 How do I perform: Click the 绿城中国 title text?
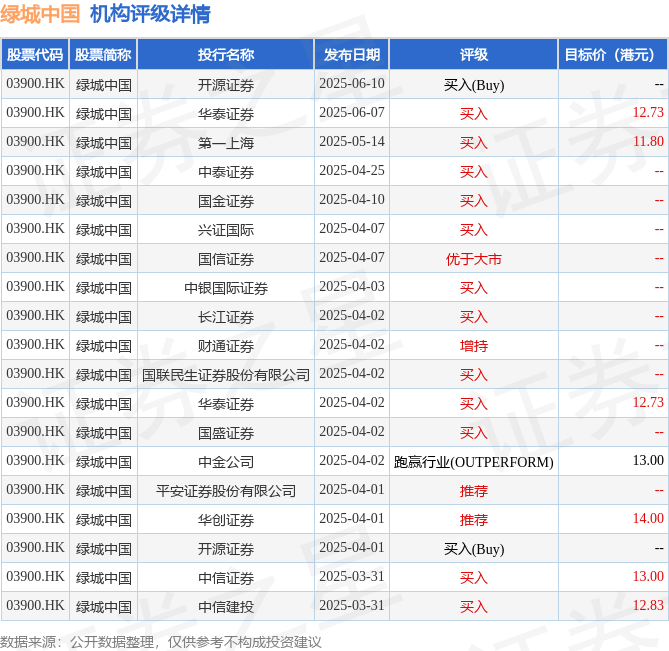[x=40, y=14]
